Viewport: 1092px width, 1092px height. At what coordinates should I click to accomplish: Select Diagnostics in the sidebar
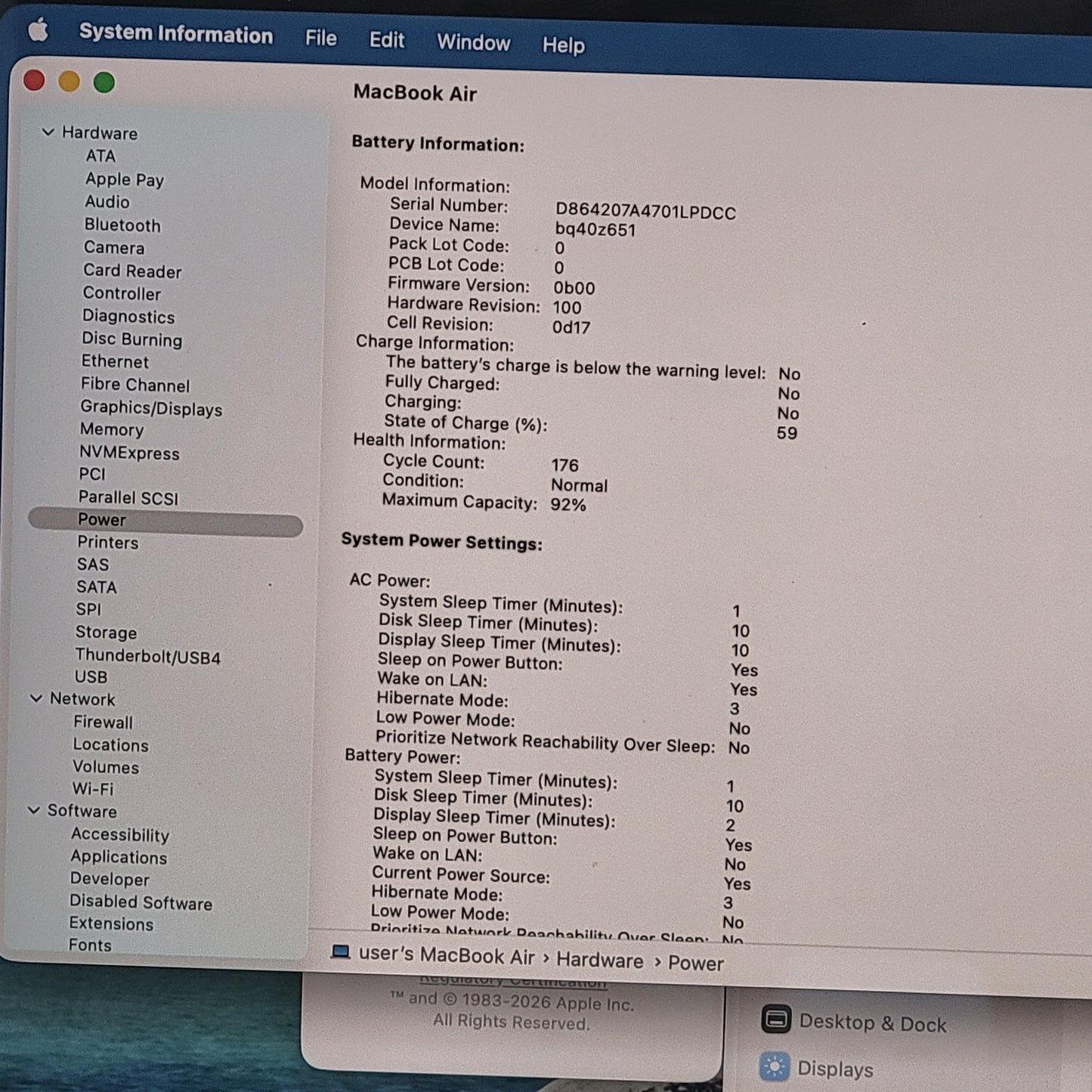[x=128, y=316]
